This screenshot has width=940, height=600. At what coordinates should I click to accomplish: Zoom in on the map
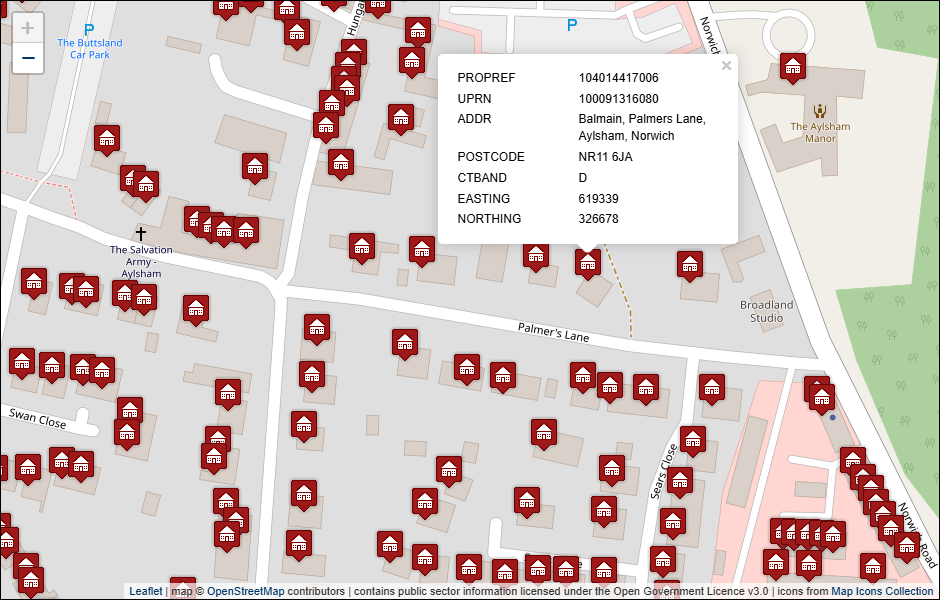click(x=28, y=28)
